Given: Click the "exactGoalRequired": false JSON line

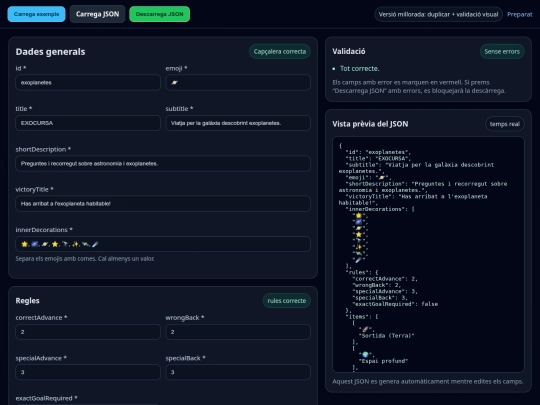Looking at the screenshot, I should pos(395,304).
